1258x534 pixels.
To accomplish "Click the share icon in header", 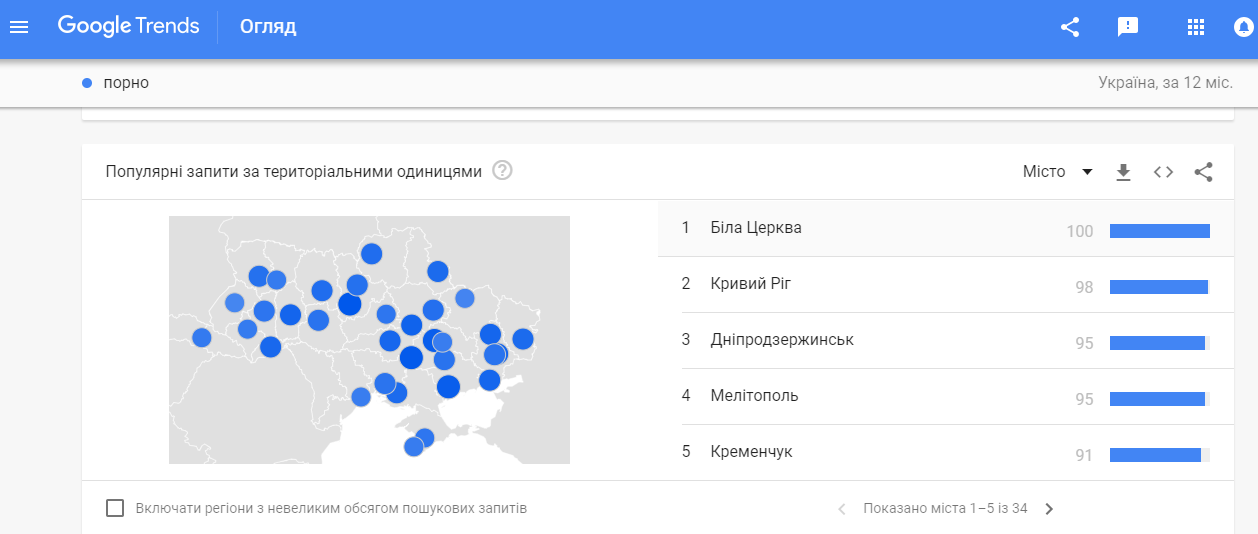I will coord(1070,27).
